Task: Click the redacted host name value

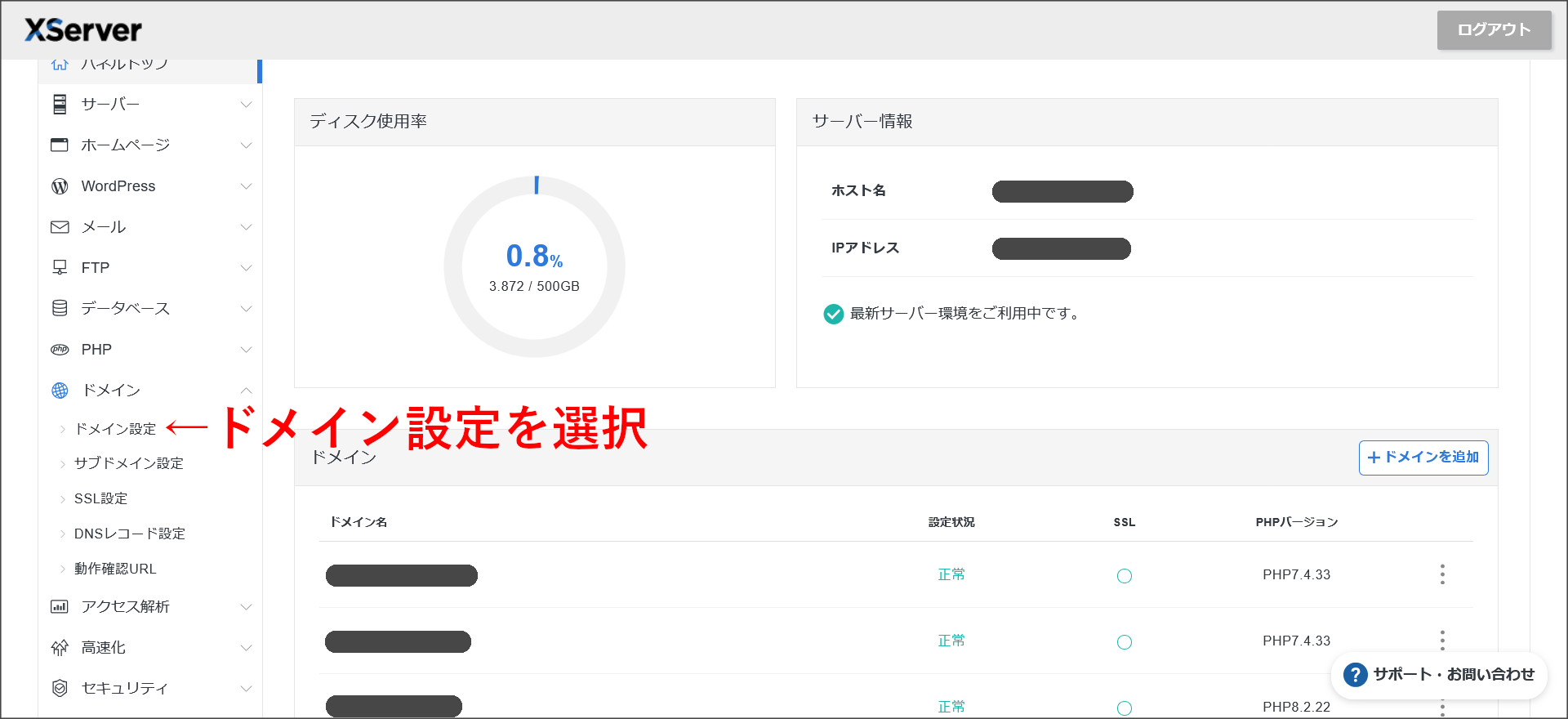Action: pyautogui.click(x=1062, y=192)
